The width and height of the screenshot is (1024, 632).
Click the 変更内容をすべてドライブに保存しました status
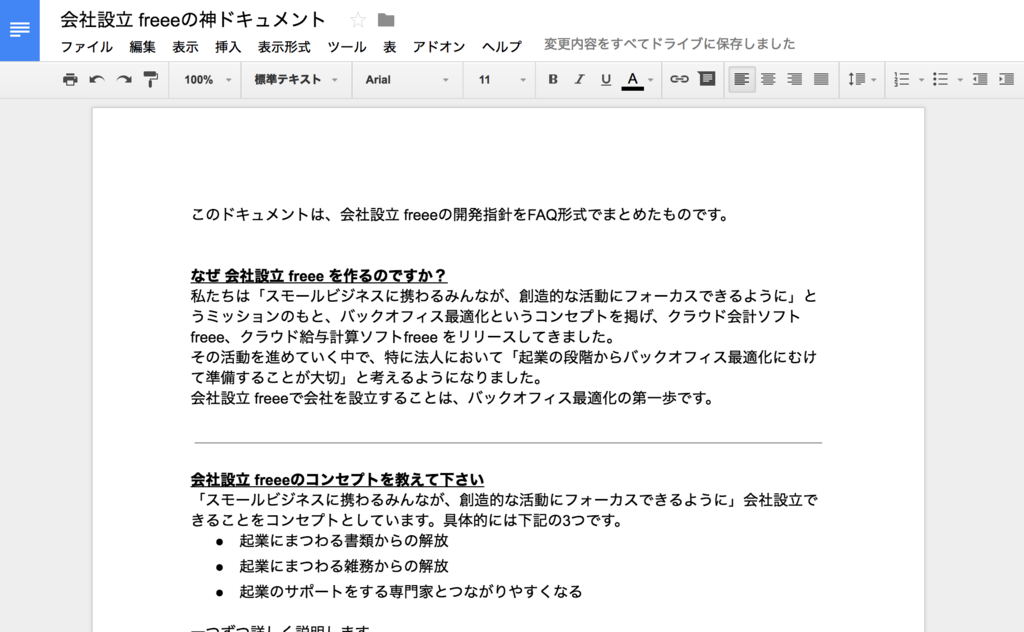(669, 44)
